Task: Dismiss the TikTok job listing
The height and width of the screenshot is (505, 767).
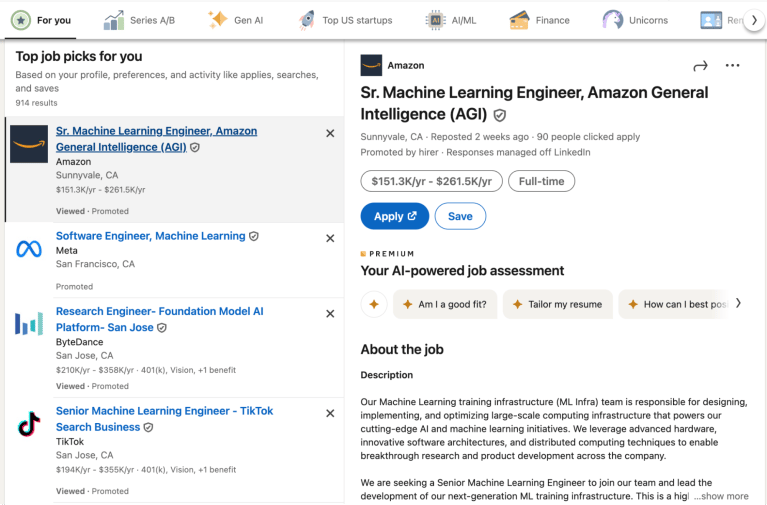Action: [x=330, y=413]
